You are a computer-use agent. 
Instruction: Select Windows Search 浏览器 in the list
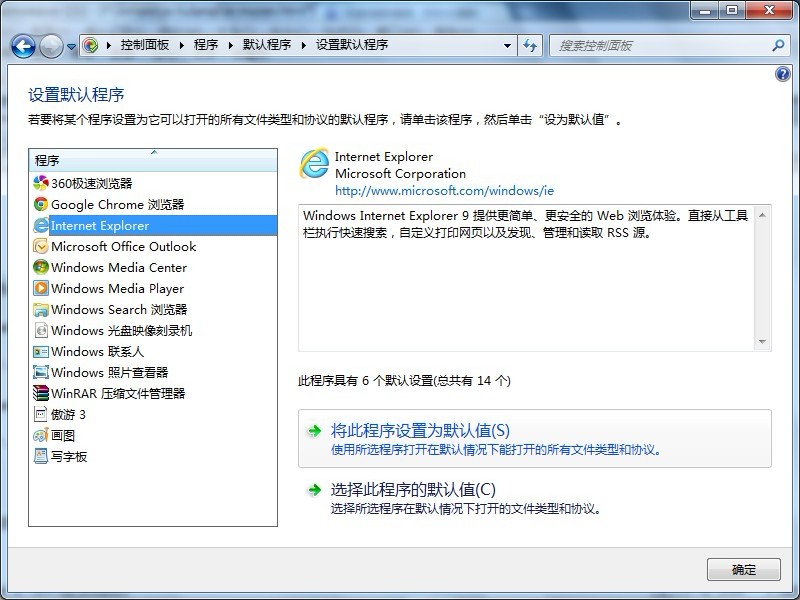119,309
